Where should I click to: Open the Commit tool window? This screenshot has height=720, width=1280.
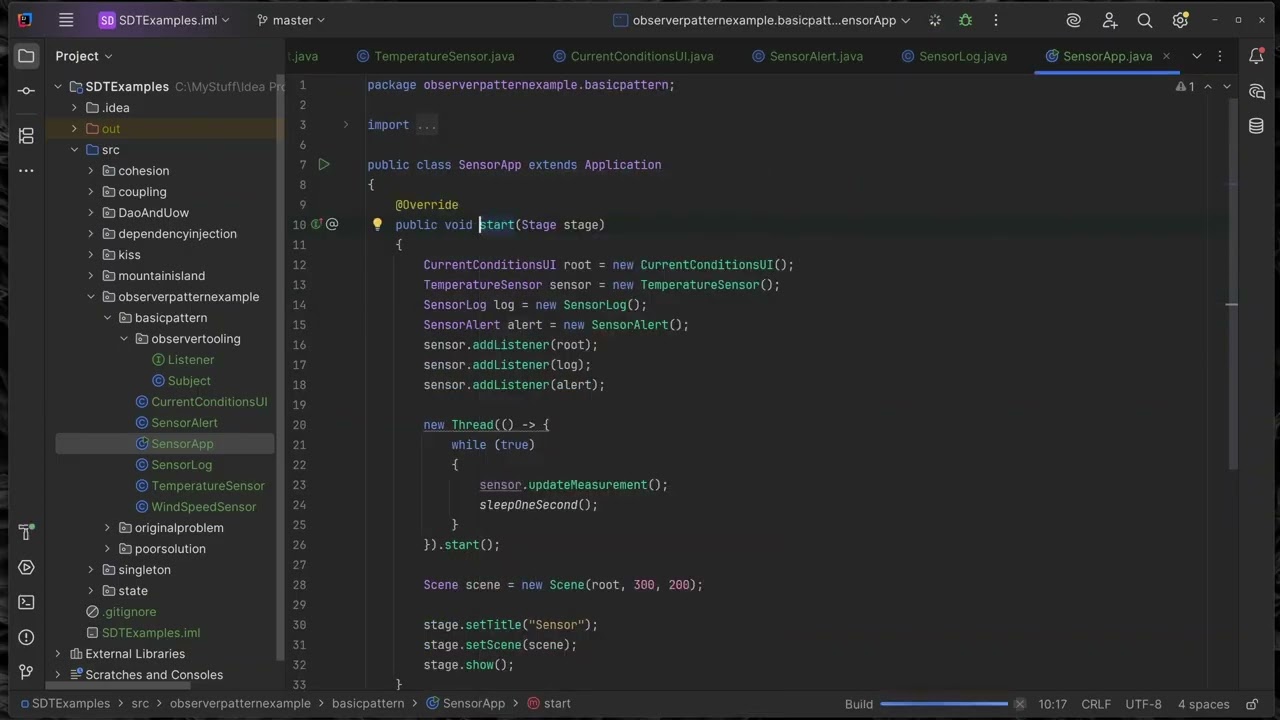(x=26, y=91)
